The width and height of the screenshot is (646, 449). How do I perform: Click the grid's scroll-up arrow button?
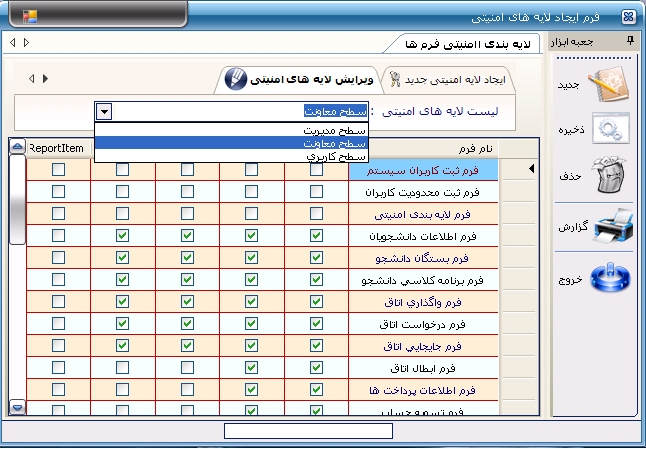pyautogui.click(x=17, y=146)
